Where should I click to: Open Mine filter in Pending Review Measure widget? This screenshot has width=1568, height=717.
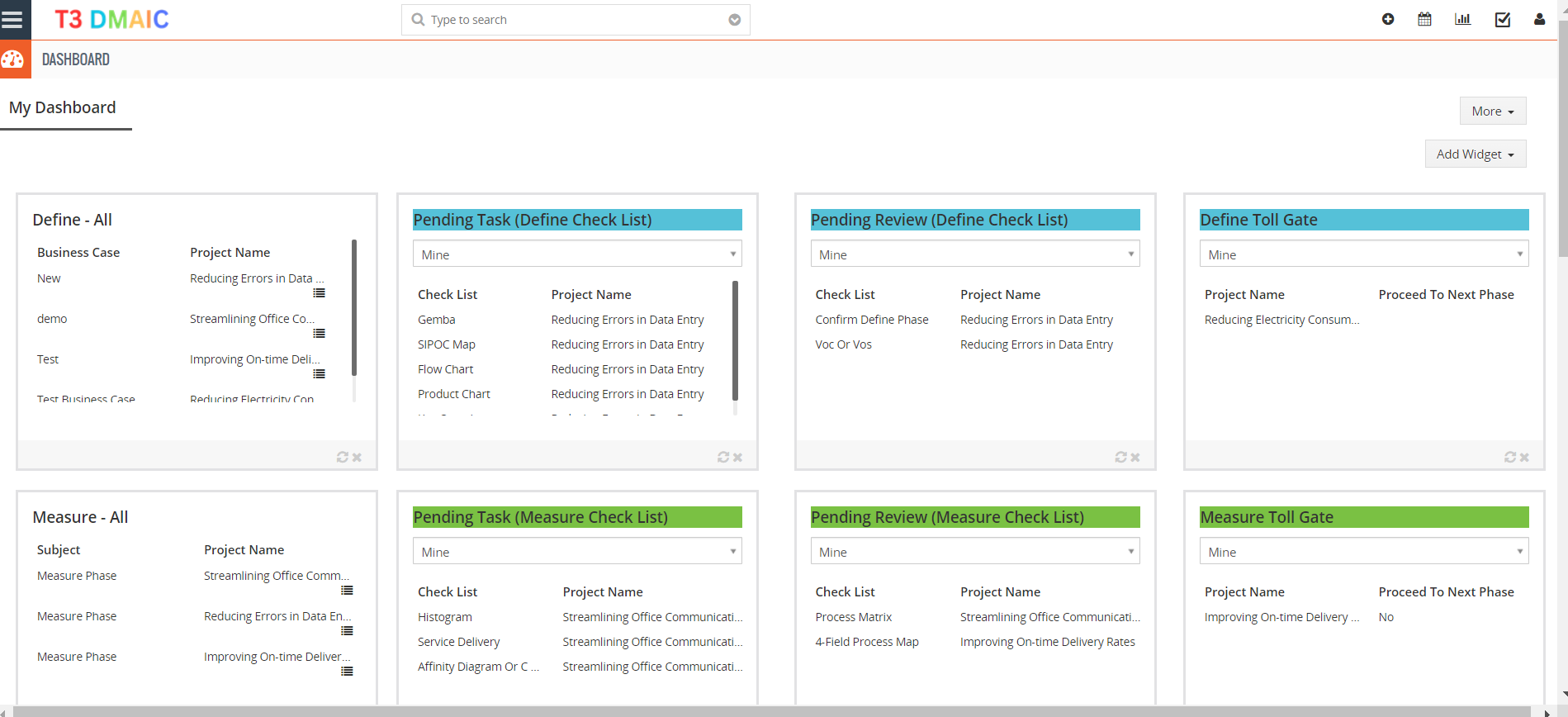pos(975,551)
